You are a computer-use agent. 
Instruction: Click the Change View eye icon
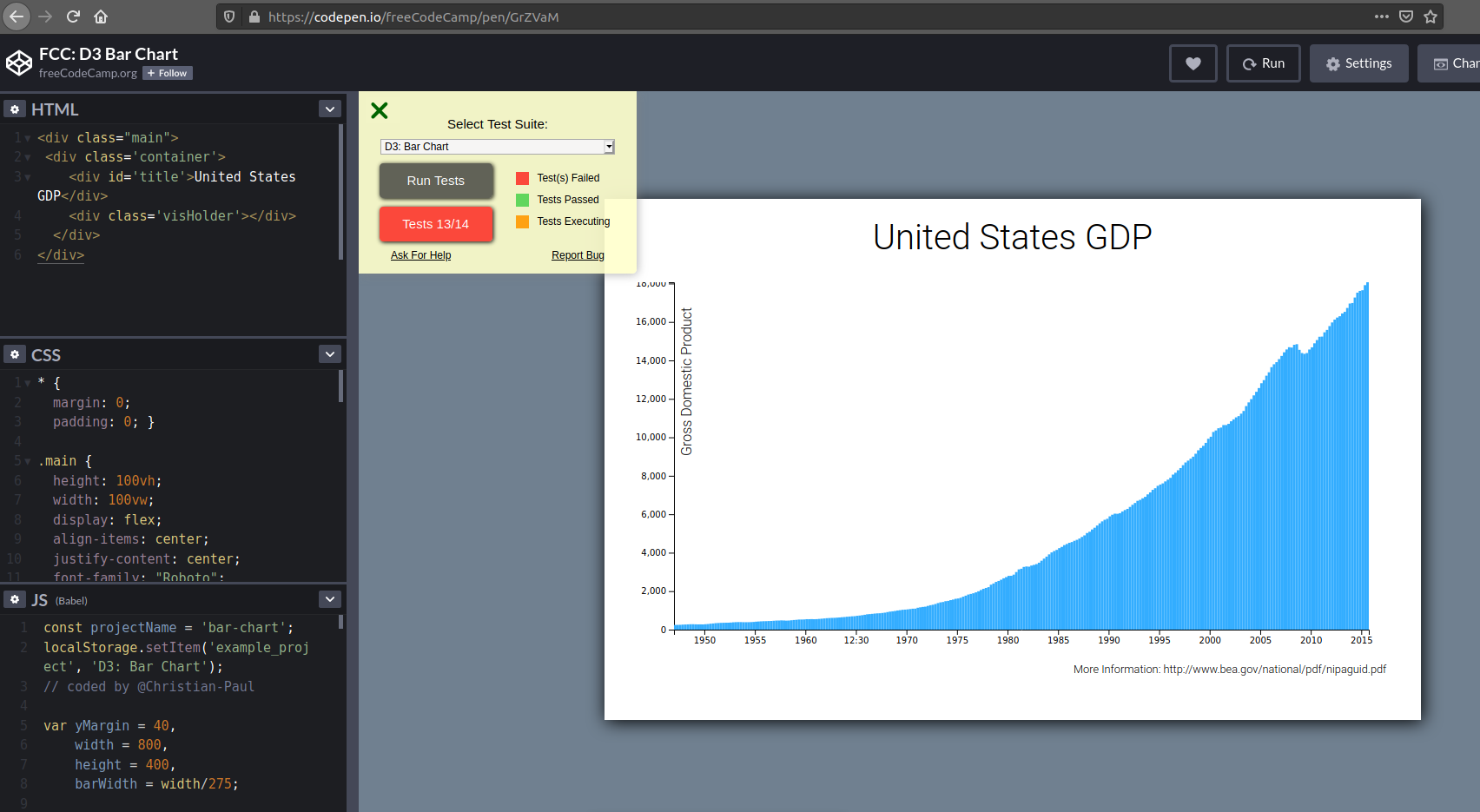(x=1439, y=63)
